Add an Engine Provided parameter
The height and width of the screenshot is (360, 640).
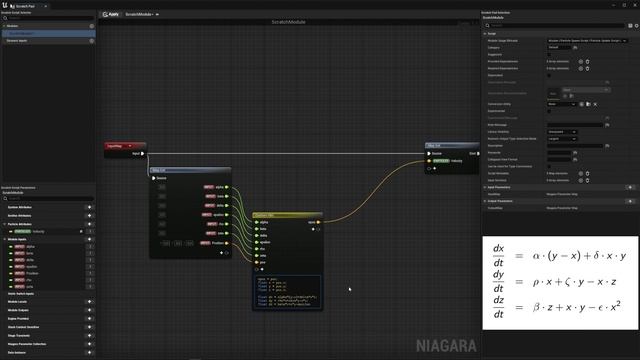click(x=89, y=319)
